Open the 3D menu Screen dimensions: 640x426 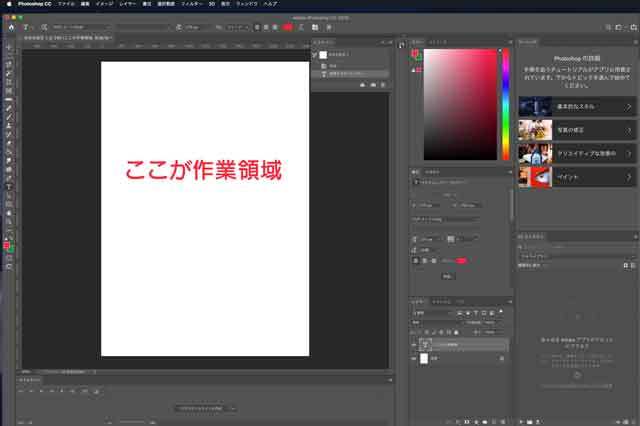[212, 4]
